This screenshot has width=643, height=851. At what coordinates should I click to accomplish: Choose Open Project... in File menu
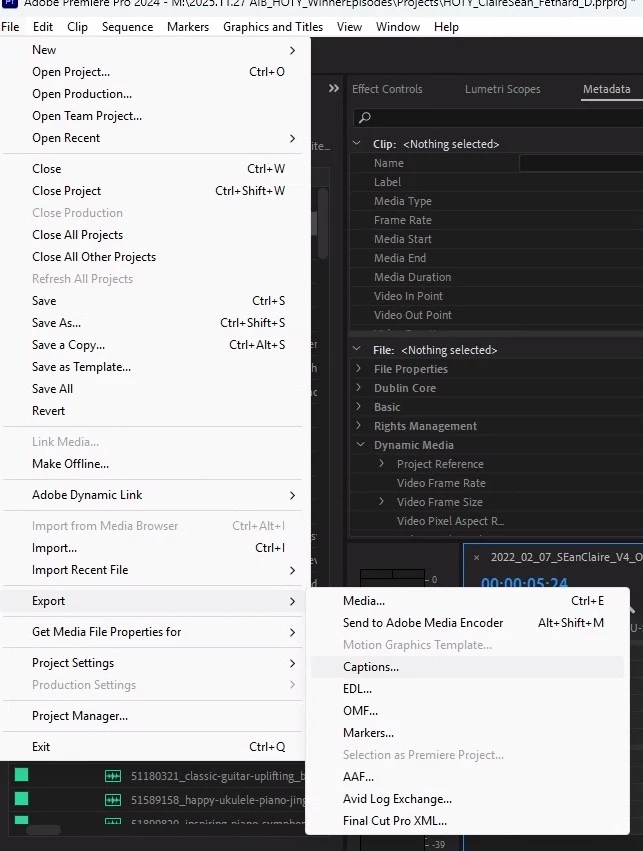click(152, 72)
